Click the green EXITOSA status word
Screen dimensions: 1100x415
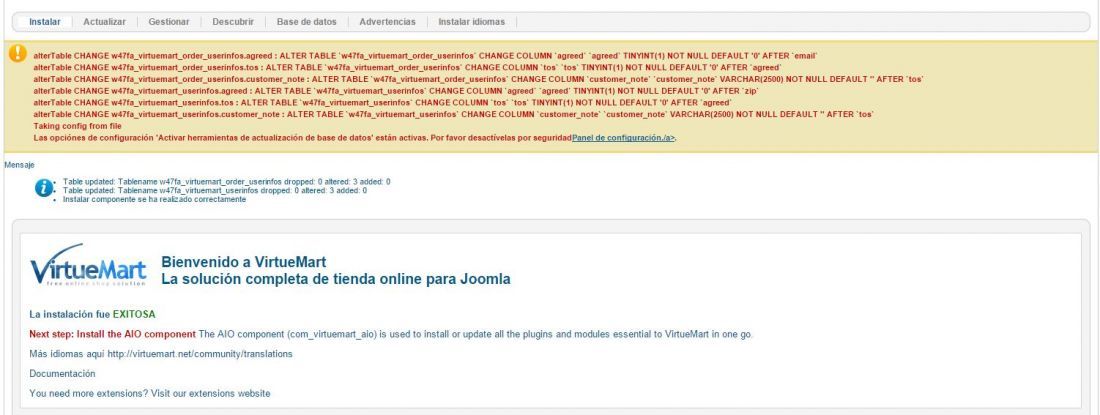tap(134, 314)
